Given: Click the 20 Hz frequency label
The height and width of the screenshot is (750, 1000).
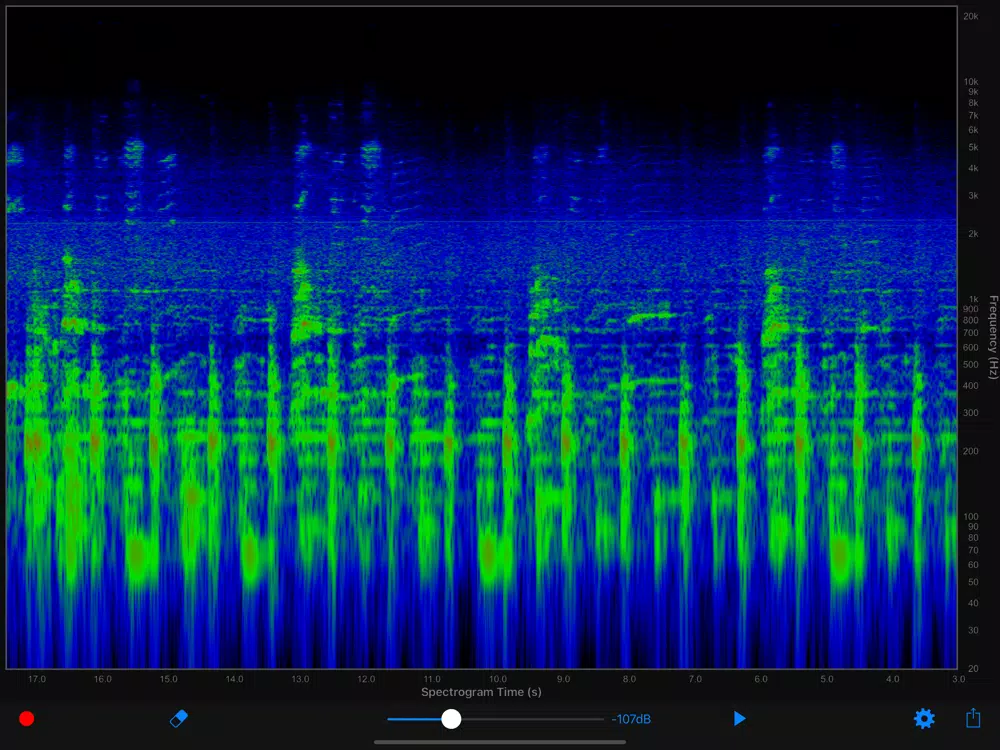Looking at the screenshot, I should (x=973, y=668).
